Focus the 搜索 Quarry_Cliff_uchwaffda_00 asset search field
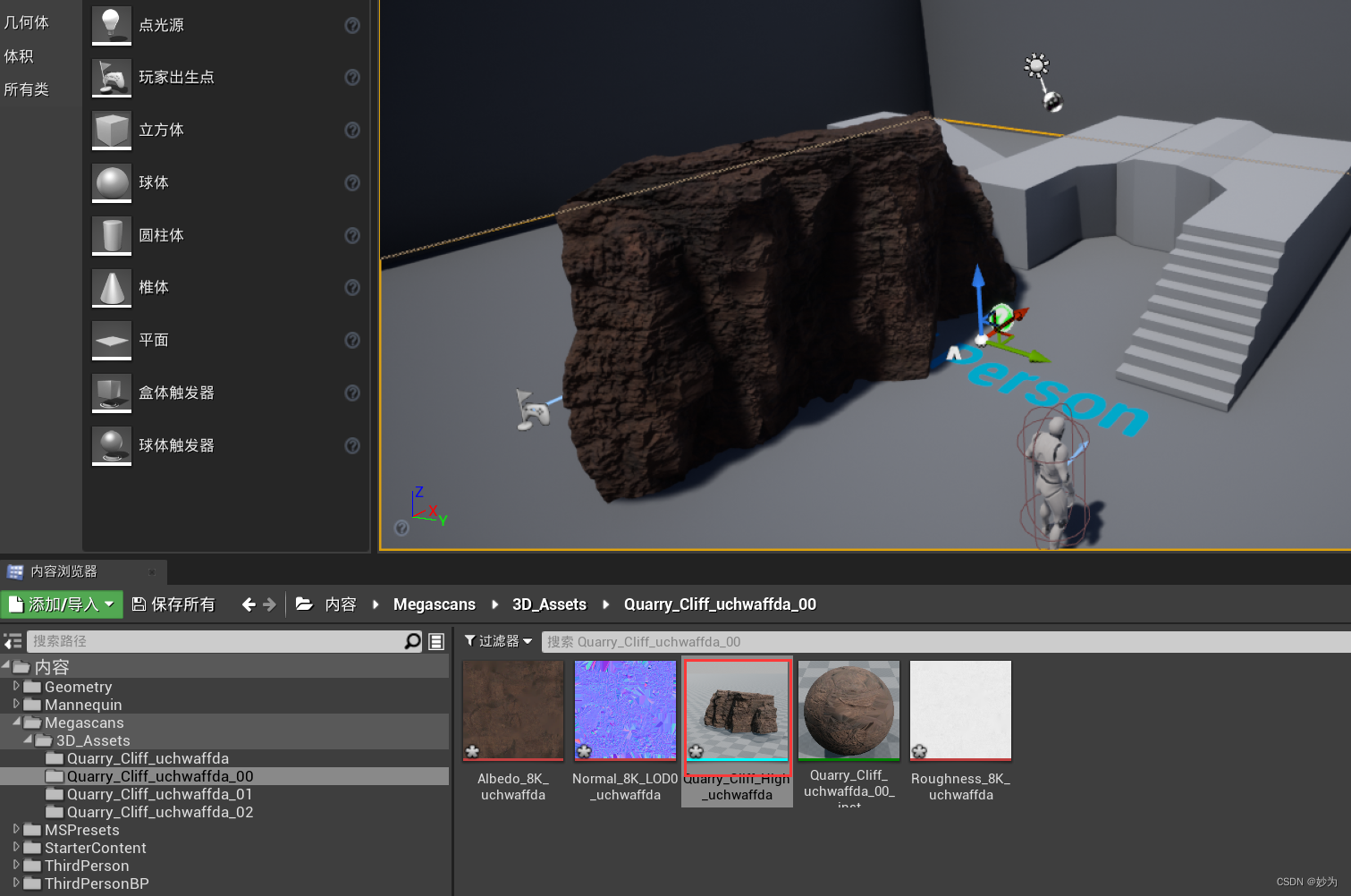The width and height of the screenshot is (1351, 896). (x=946, y=641)
